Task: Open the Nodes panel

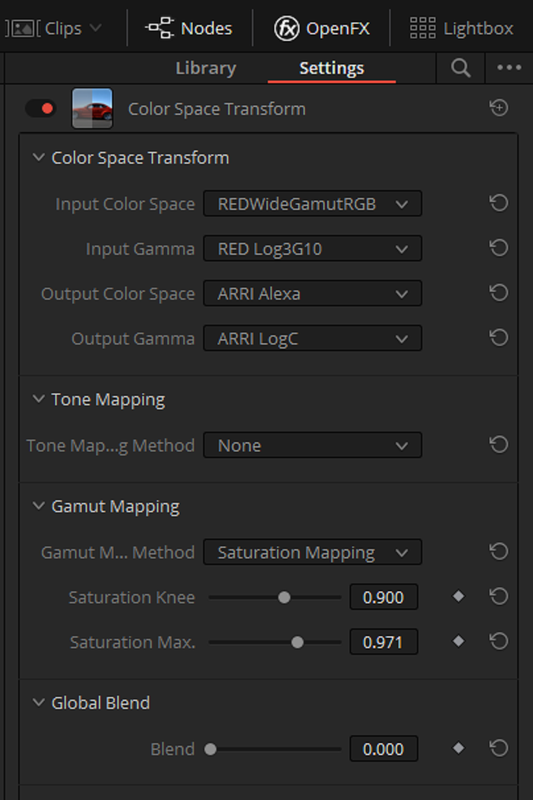Action: pos(189,28)
